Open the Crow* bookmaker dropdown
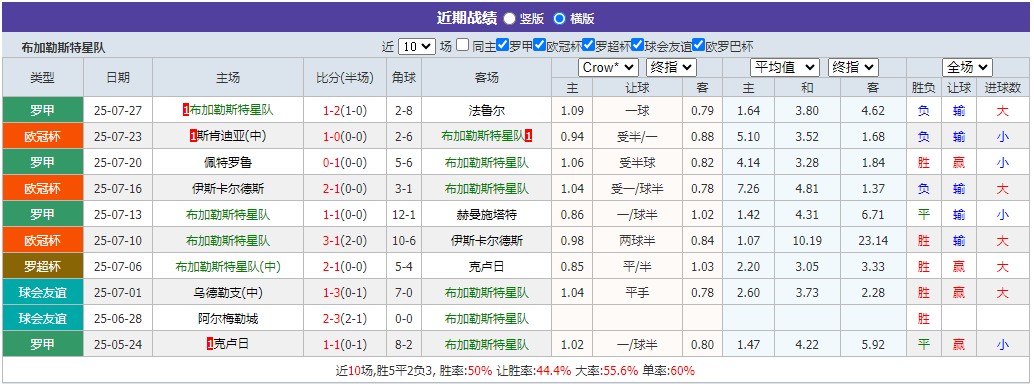Viewport: 1034px width, 384px height. [608, 67]
